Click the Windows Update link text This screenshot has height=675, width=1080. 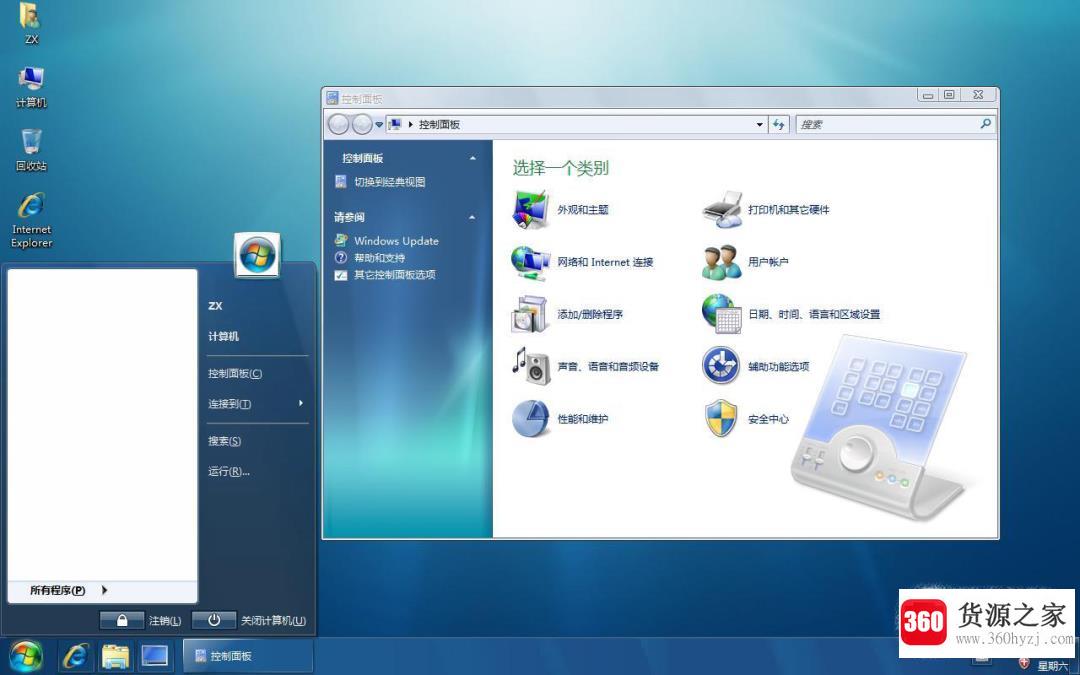coord(396,240)
